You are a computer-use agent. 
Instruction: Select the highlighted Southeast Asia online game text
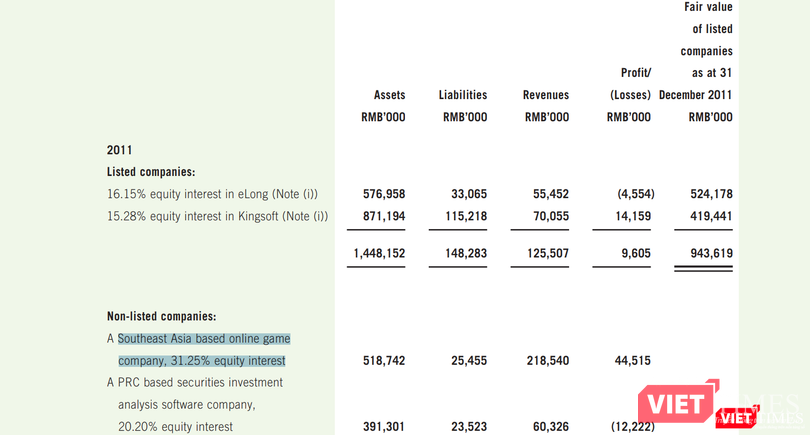point(203,349)
